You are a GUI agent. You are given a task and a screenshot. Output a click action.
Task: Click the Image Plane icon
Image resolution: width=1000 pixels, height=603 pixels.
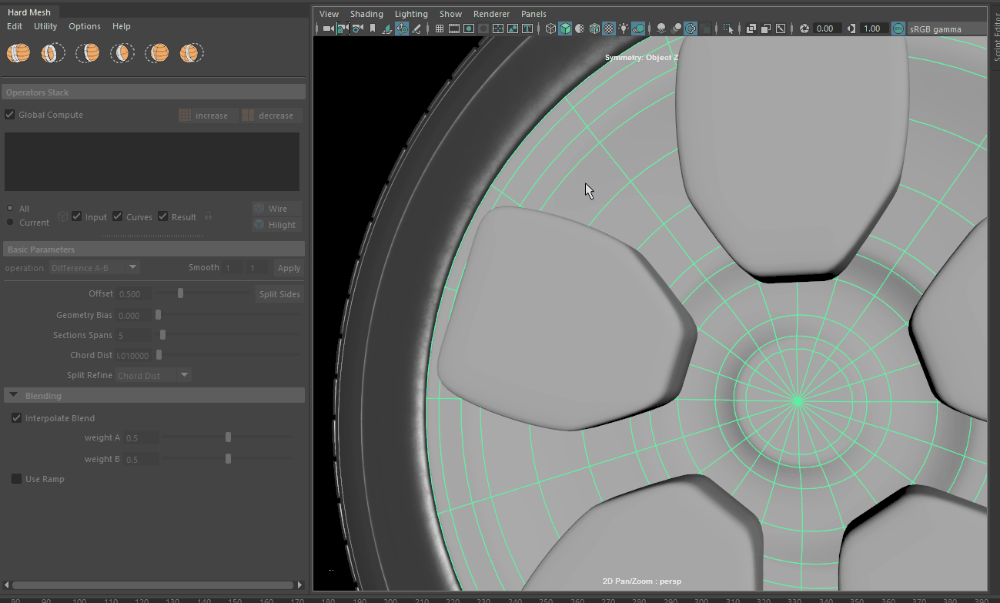387,29
